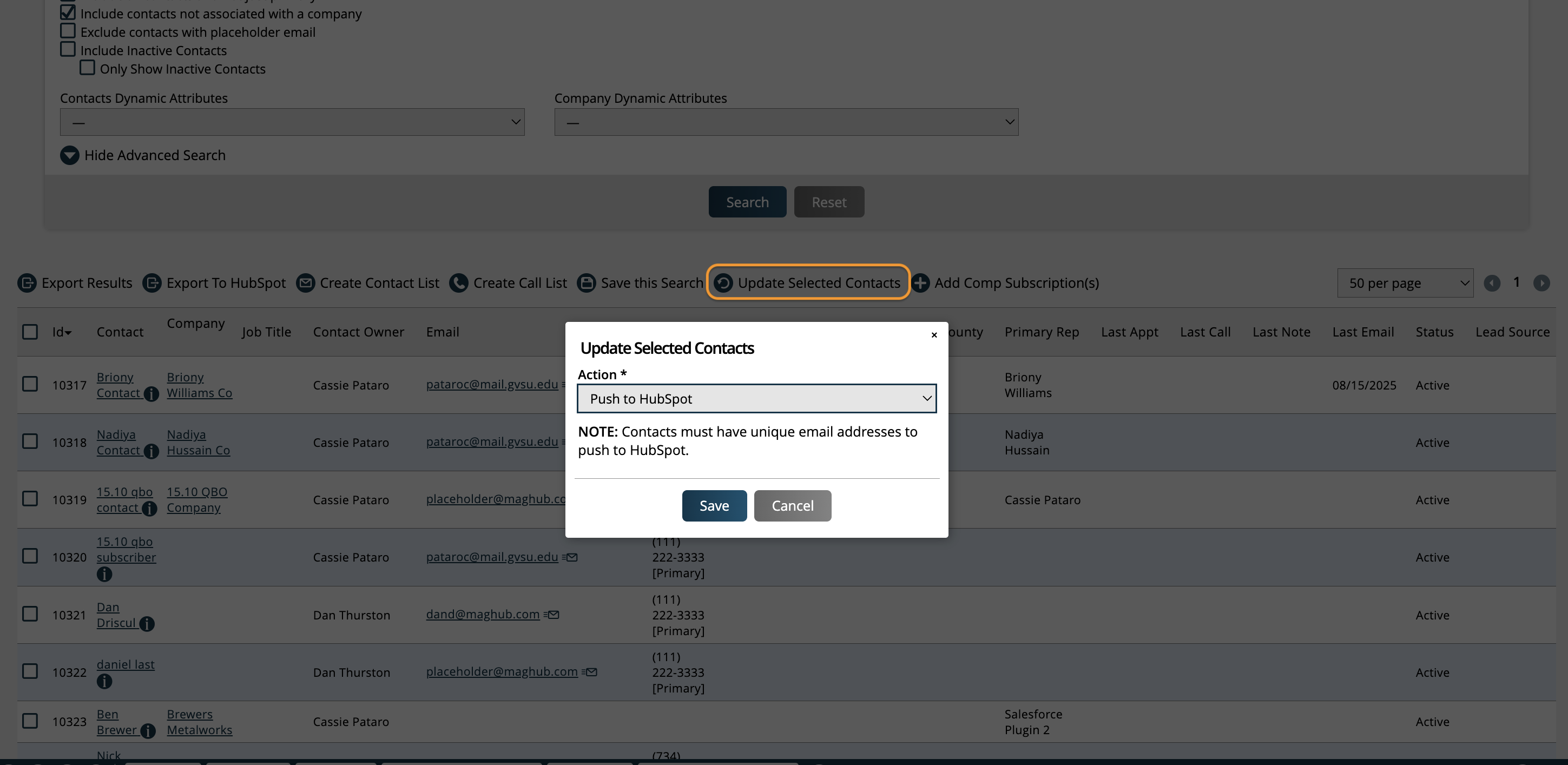The height and width of the screenshot is (765, 1568).
Task: Click the Save this Search icon
Action: pyautogui.click(x=586, y=282)
